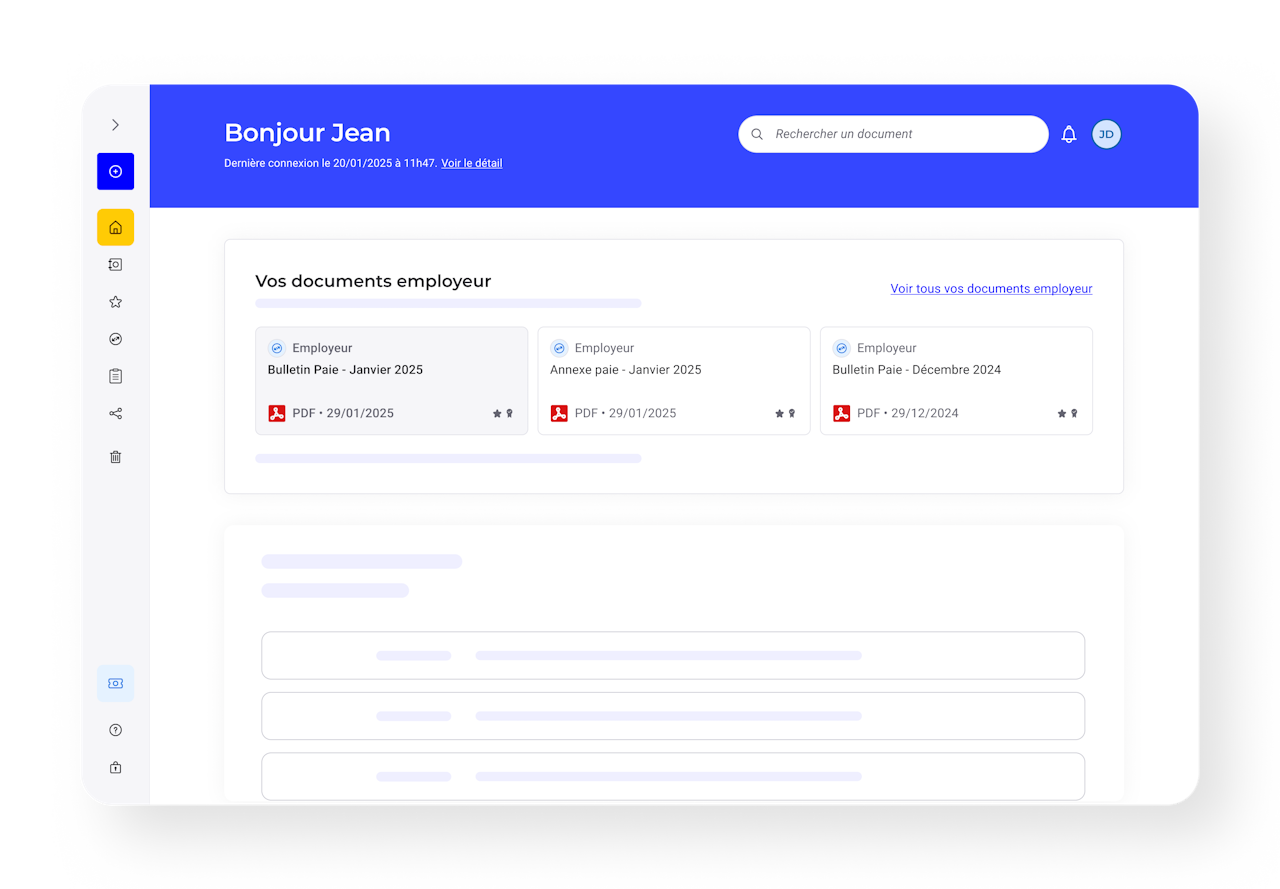
Task: Click the blue plus add button
Action: [x=115, y=171]
